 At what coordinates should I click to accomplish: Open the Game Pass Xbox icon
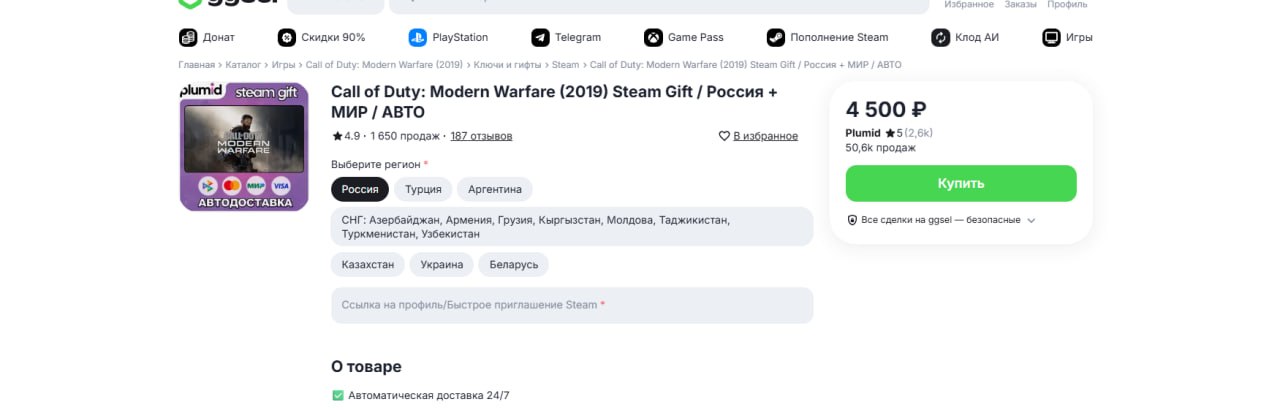point(653,38)
